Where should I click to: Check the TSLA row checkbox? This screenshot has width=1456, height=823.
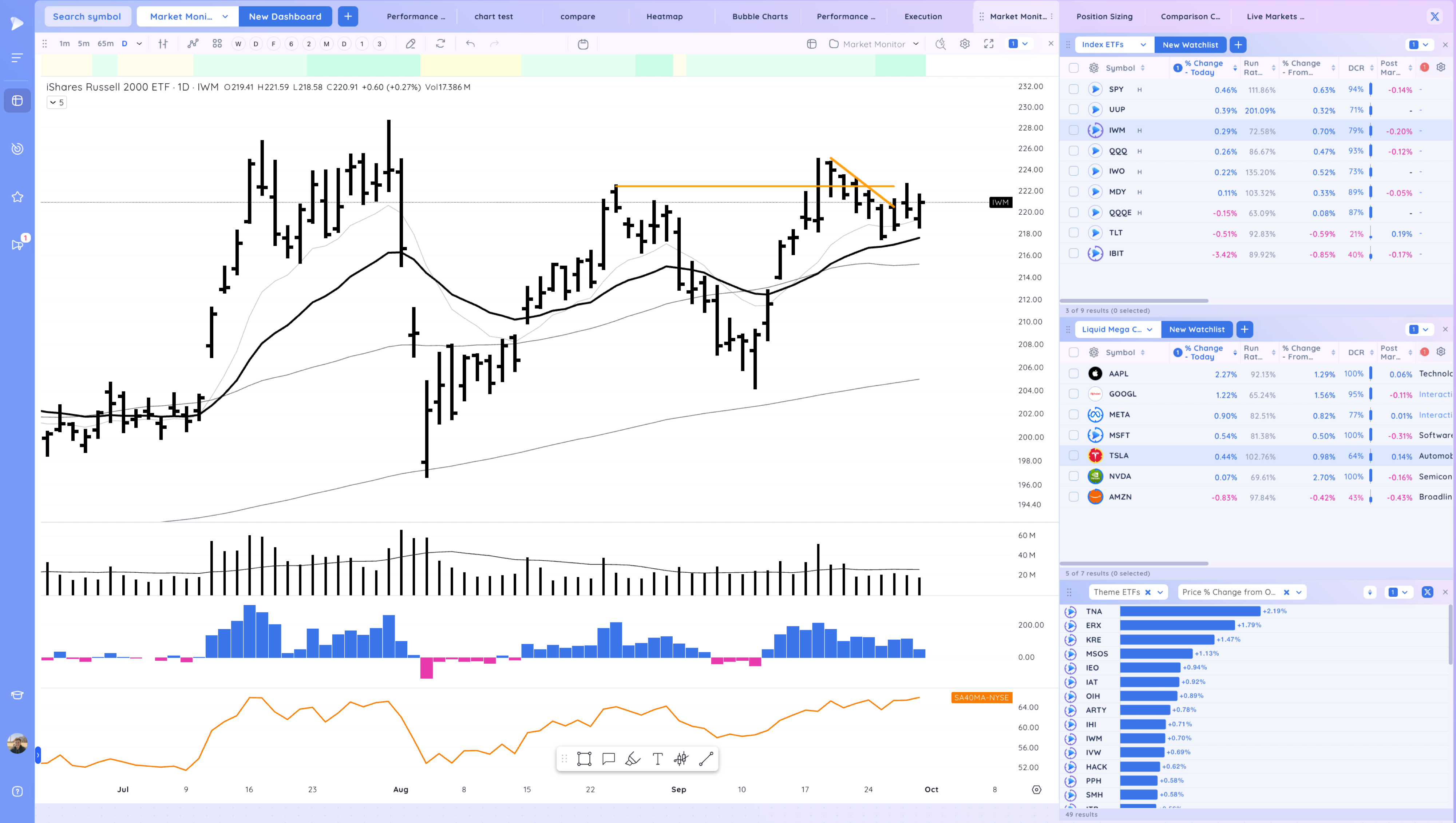click(x=1073, y=456)
